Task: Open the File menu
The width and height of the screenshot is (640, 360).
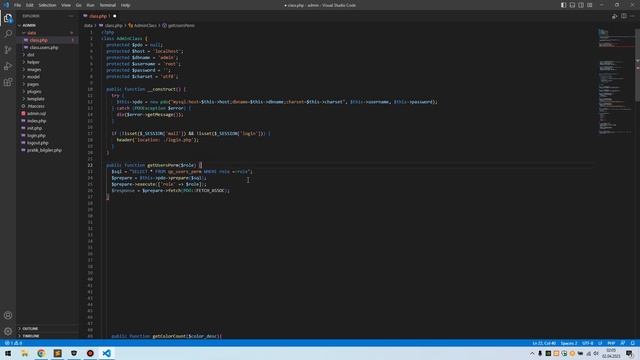Action: click(x=17, y=5)
